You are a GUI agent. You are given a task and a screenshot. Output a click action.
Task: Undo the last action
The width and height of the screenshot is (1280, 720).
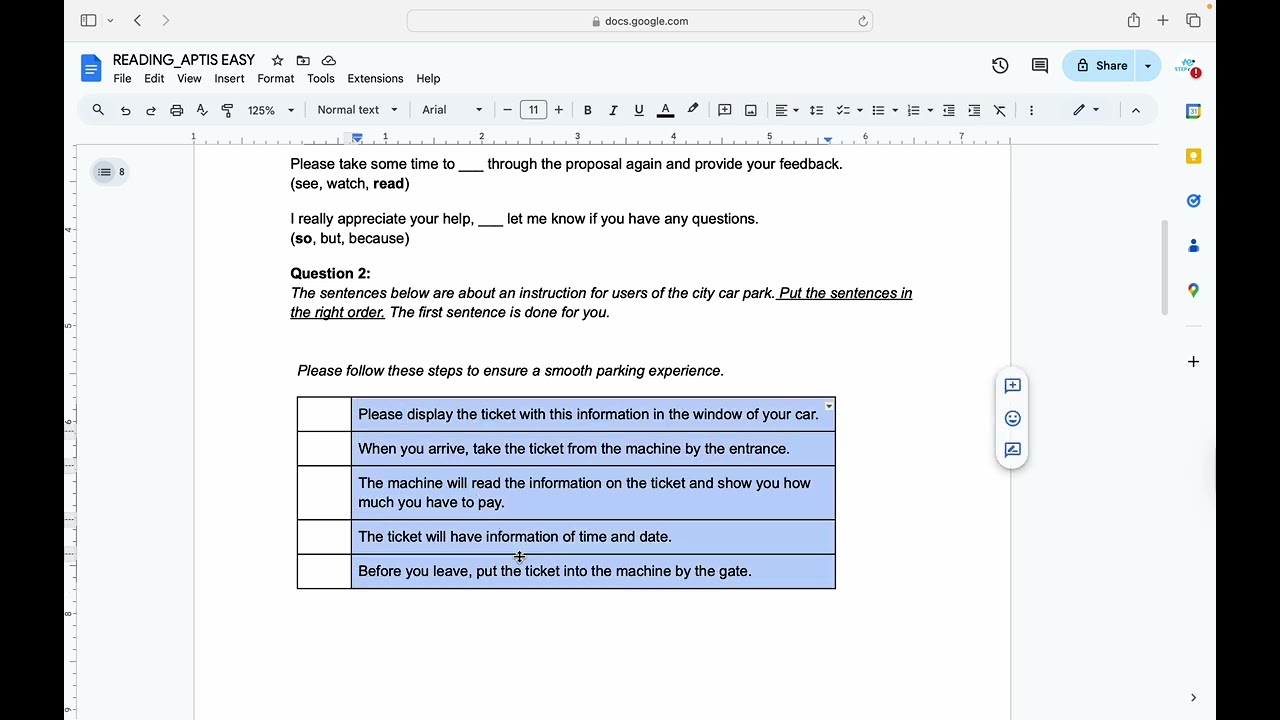[125, 110]
